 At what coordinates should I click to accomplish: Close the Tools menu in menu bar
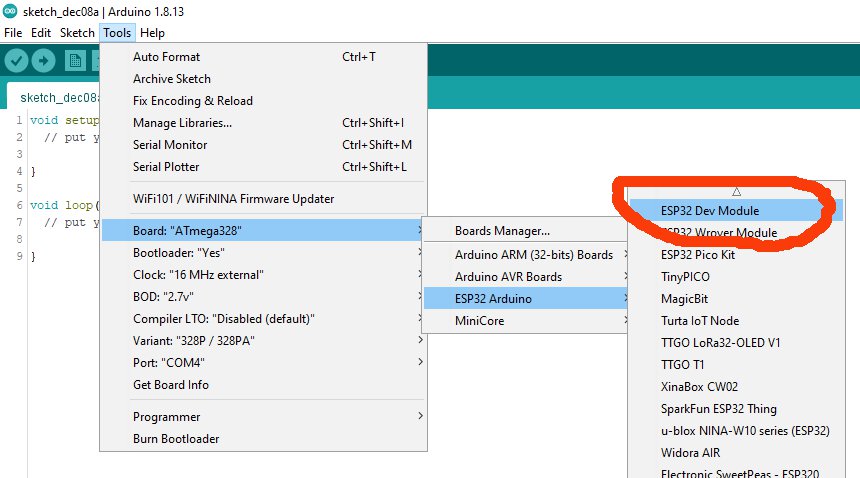pyautogui.click(x=117, y=33)
